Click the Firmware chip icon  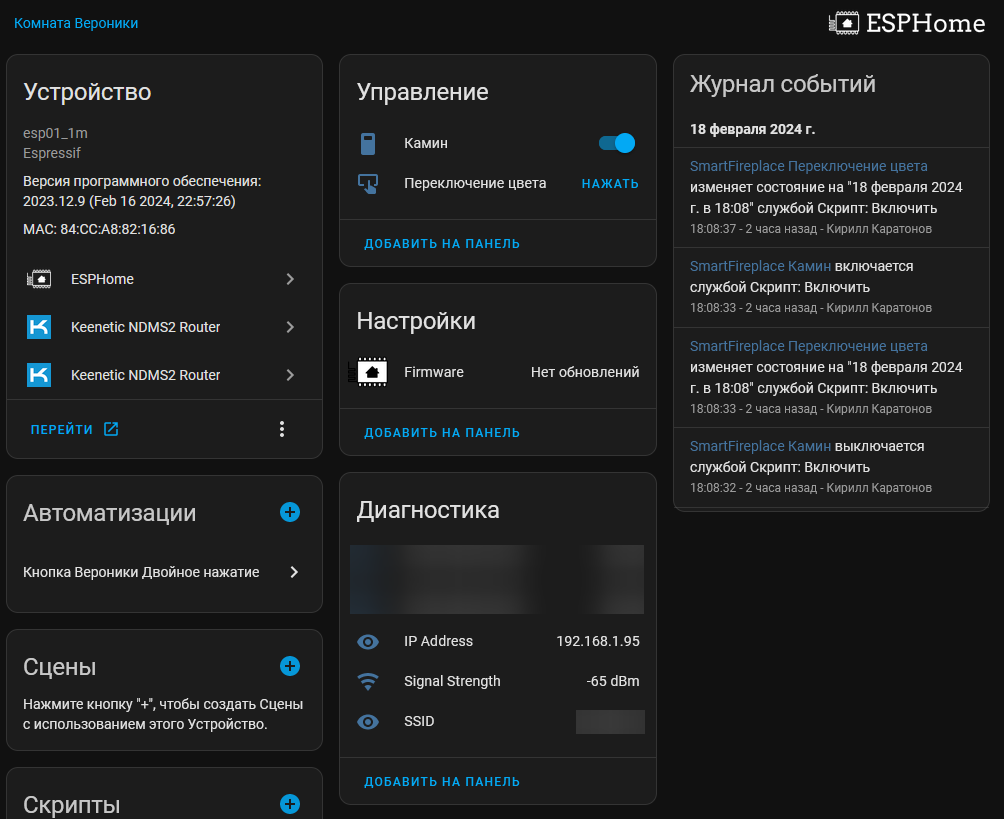(368, 372)
